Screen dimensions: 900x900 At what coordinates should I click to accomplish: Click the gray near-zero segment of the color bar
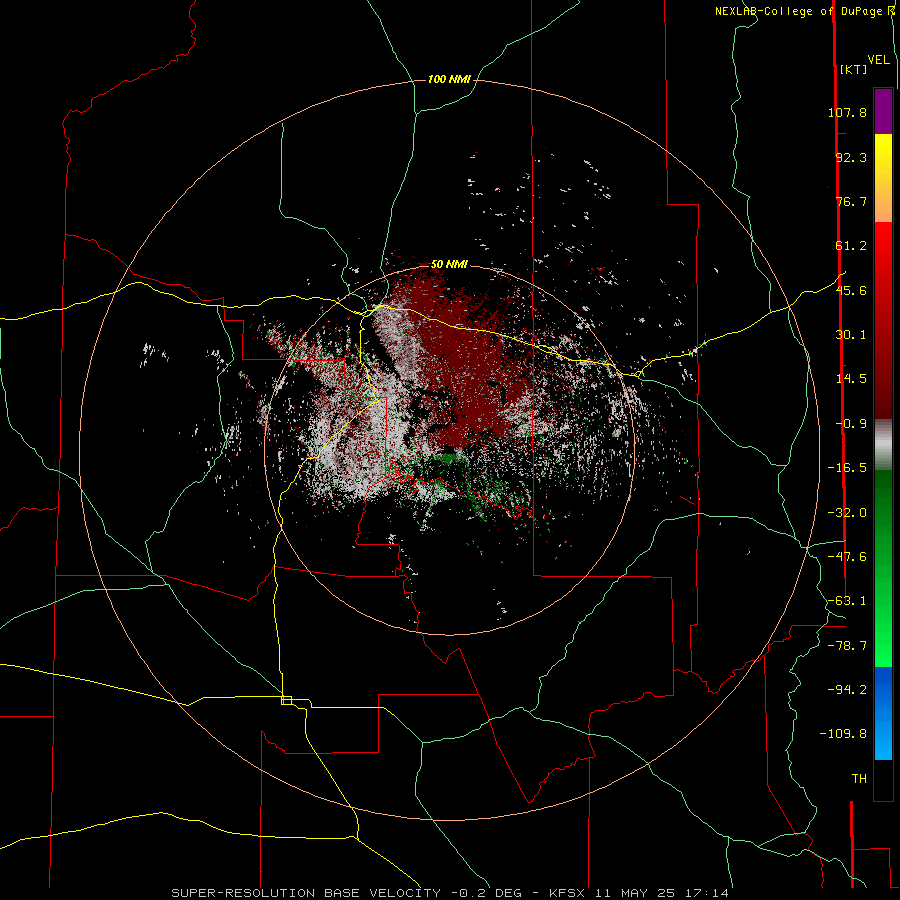pos(883,445)
